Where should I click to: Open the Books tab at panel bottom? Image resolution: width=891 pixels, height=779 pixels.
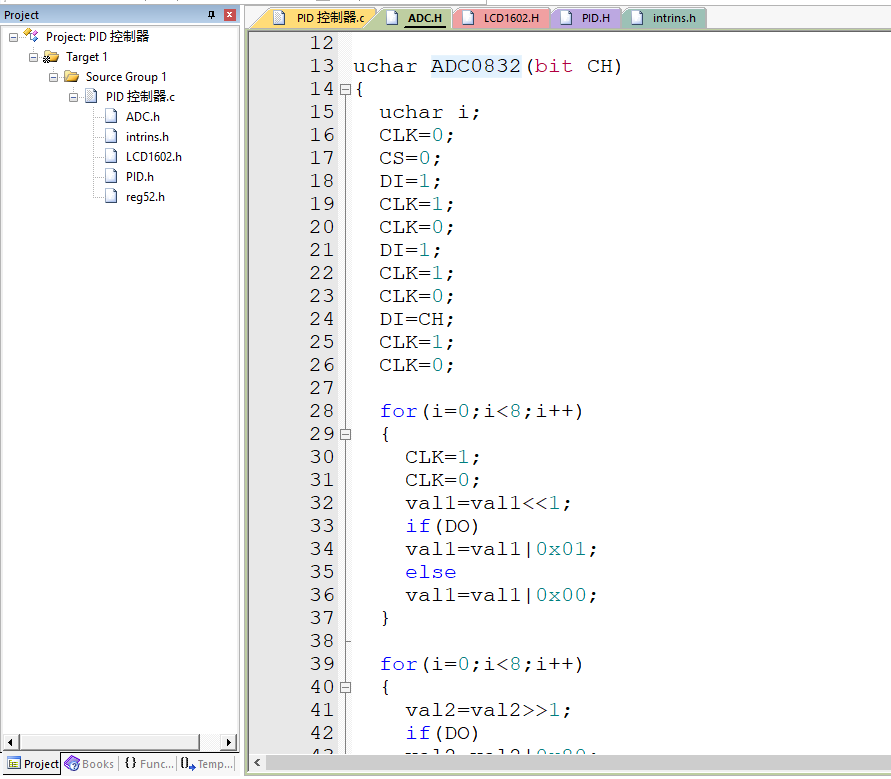coord(89,764)
